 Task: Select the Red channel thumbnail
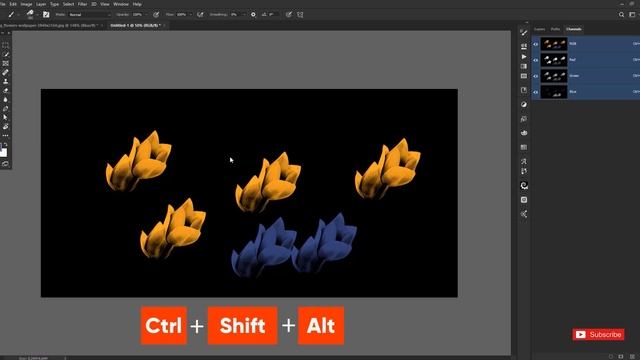[554, 60]
